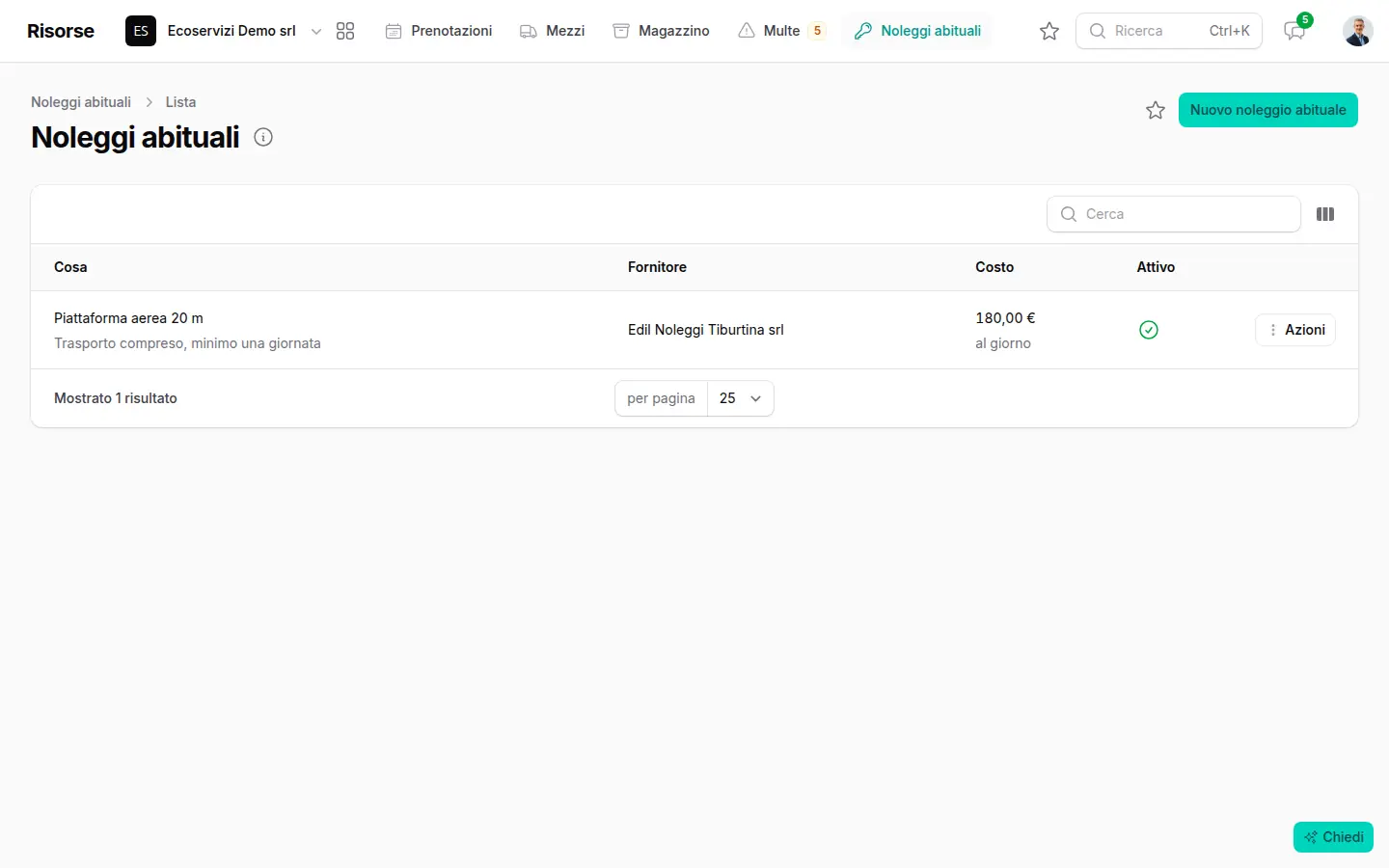Open Azioni menu for Piattaforma aerea row
Image resolution: width=1389 pixels, height=868 pixels.
click(1295, 330)
